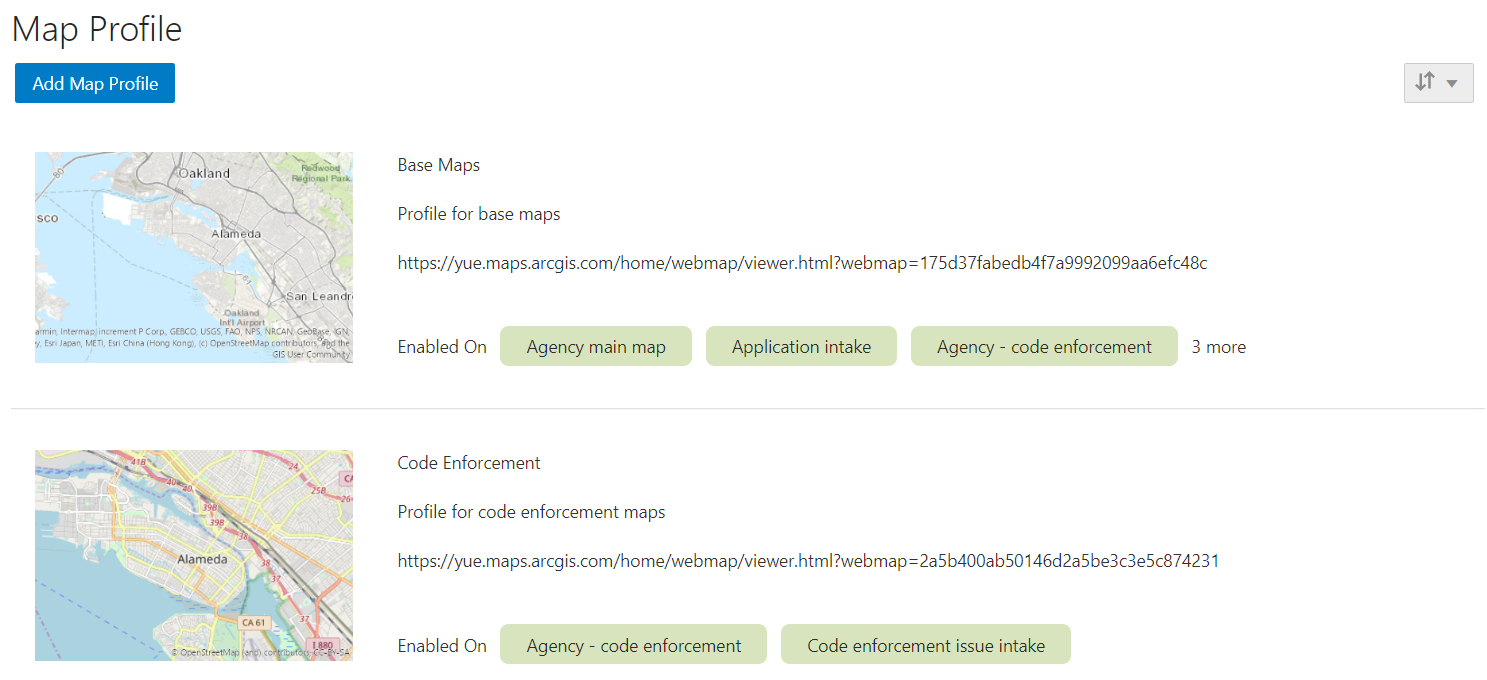Click Agency - code enforcement chip on Base Maps
The image size is (1487, 680).
click(1043, 345)
